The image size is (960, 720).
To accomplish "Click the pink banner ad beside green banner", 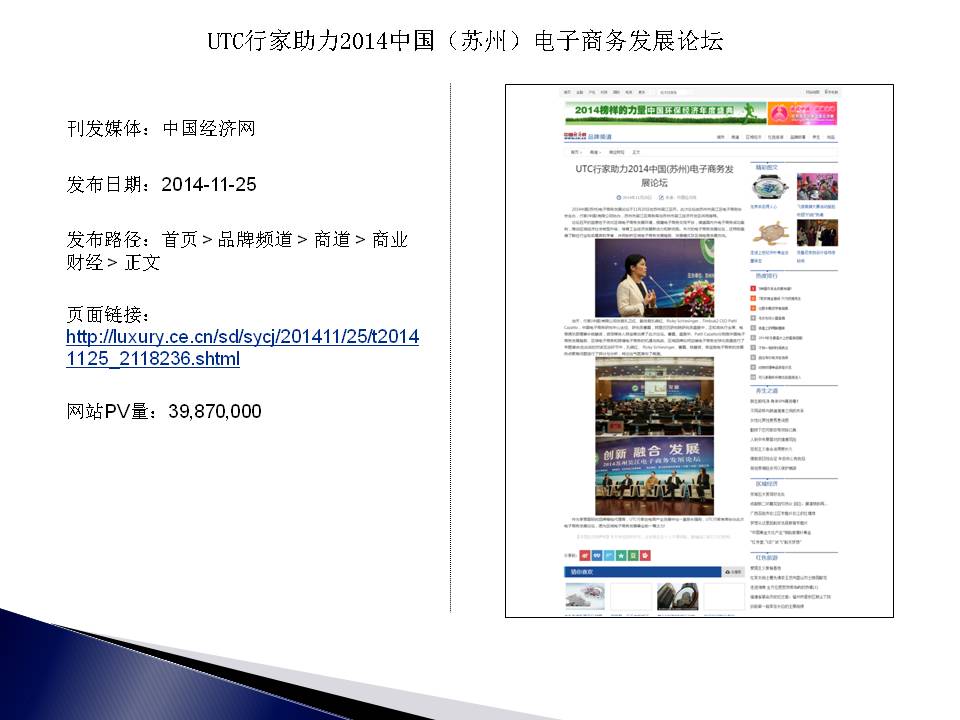I will tap(802, 113).
